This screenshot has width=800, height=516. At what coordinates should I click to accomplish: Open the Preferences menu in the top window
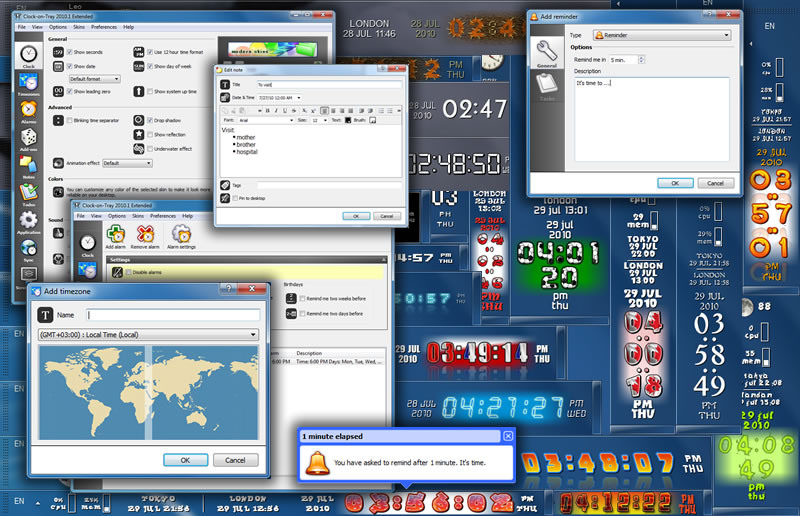pyautogui.click(x=103, y=27)
